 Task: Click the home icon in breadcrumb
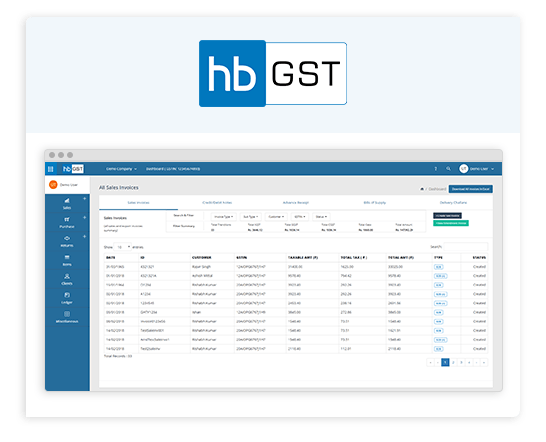tap(422, 189)
